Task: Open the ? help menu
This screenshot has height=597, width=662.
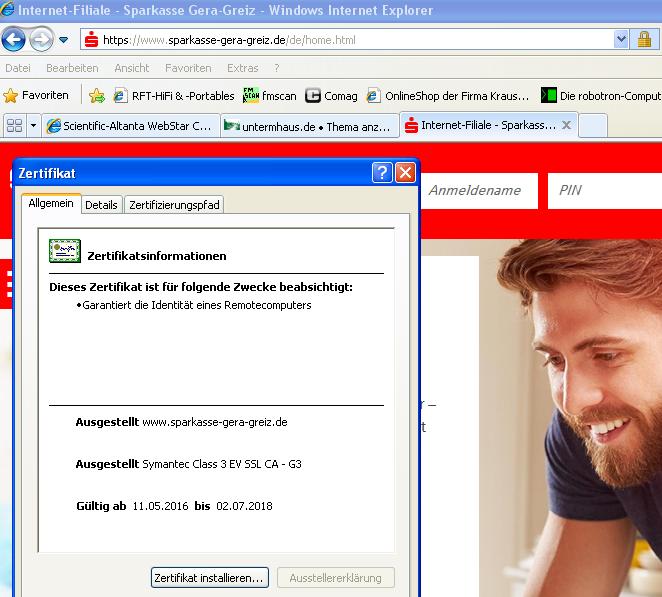Action: coord(277,68)
